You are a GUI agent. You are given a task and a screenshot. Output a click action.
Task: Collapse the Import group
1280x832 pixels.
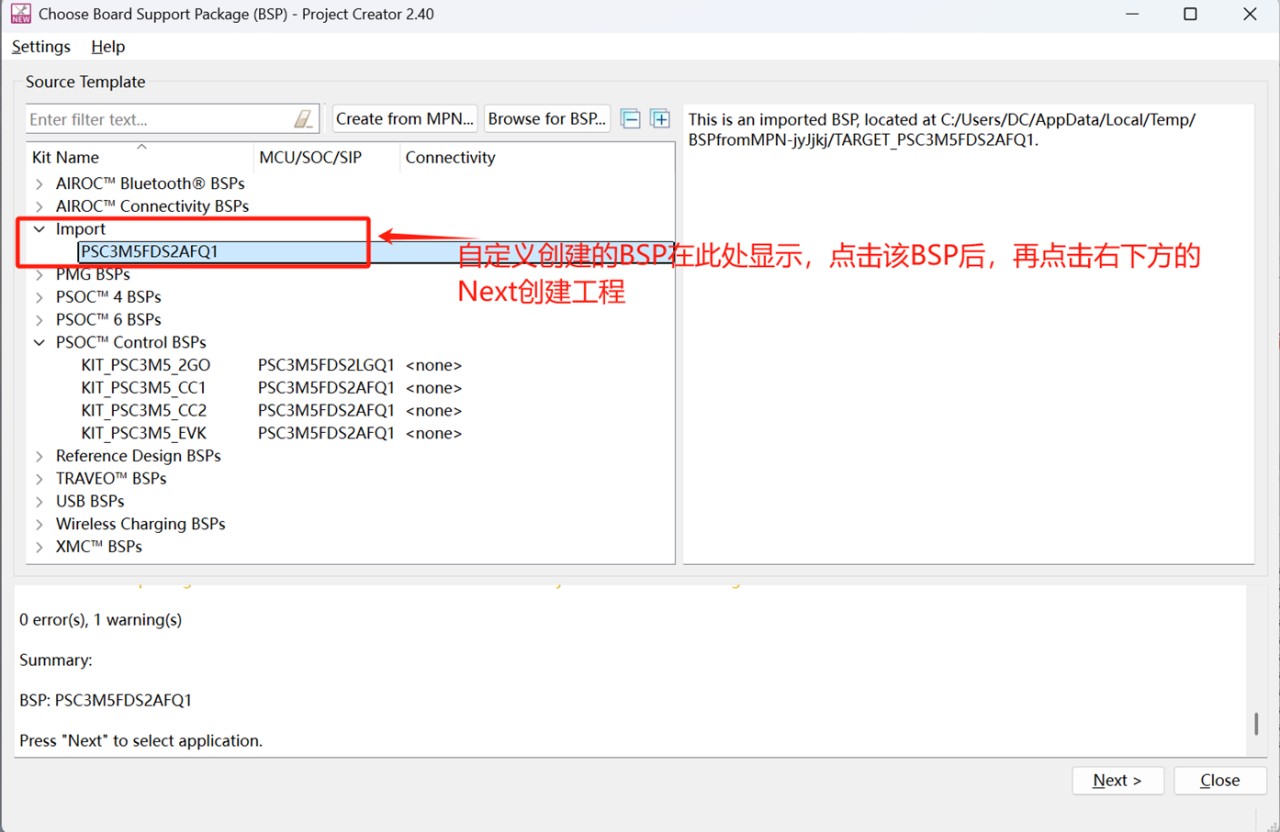click(39, 229)
